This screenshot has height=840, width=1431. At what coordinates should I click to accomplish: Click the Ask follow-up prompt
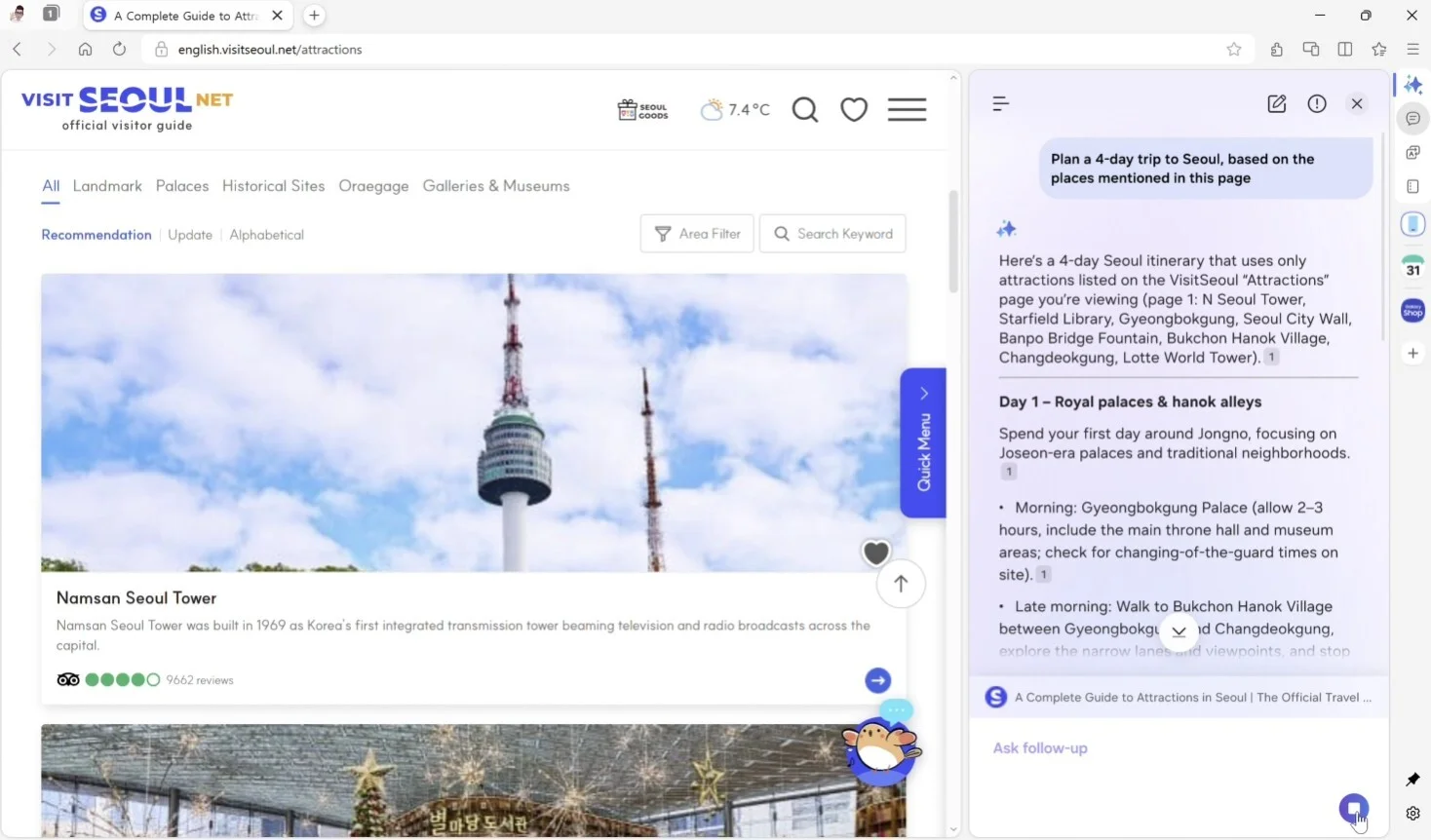click(x=1039, y=747)
